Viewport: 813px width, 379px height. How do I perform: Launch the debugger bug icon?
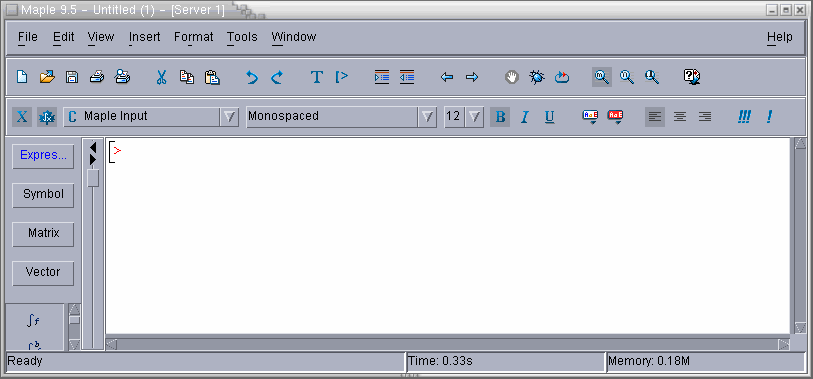pos(537,77)
